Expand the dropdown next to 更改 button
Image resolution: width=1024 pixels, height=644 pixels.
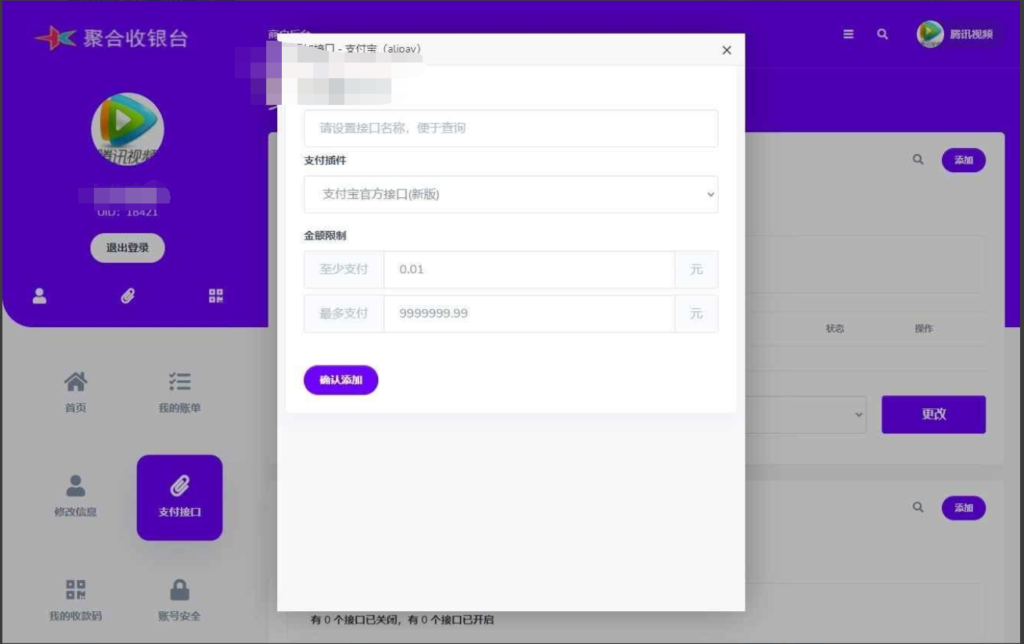click(860, 414)
